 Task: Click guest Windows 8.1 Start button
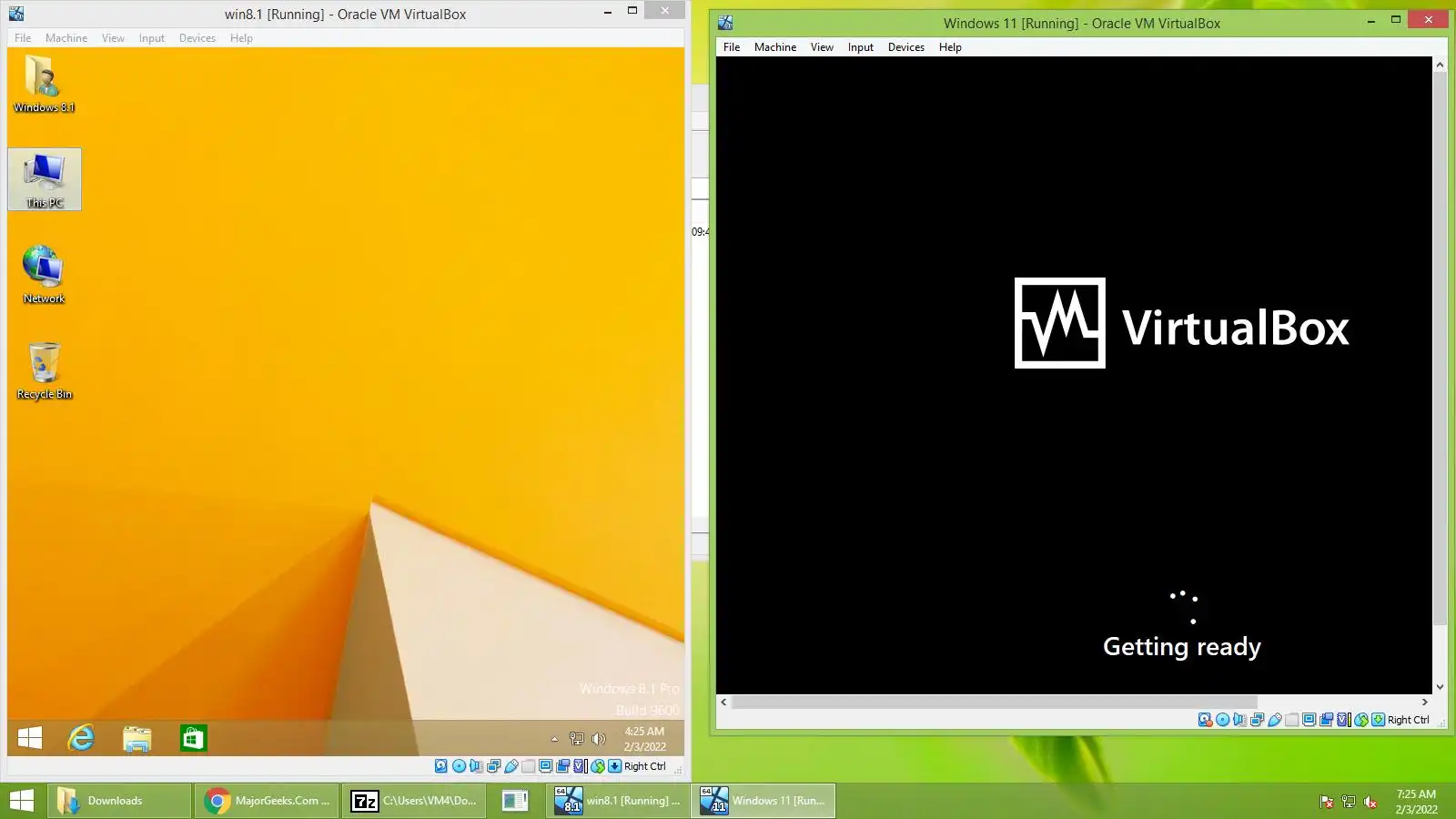(x=30, y=738)
